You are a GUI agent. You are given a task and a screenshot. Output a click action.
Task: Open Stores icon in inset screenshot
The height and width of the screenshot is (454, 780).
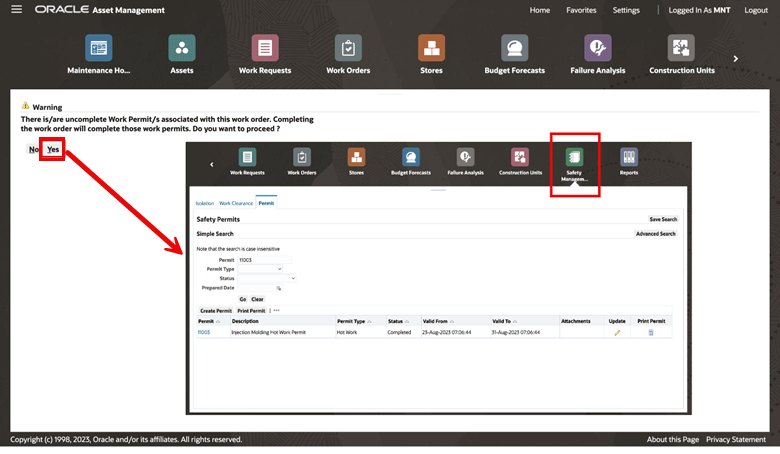click(356, 157)
